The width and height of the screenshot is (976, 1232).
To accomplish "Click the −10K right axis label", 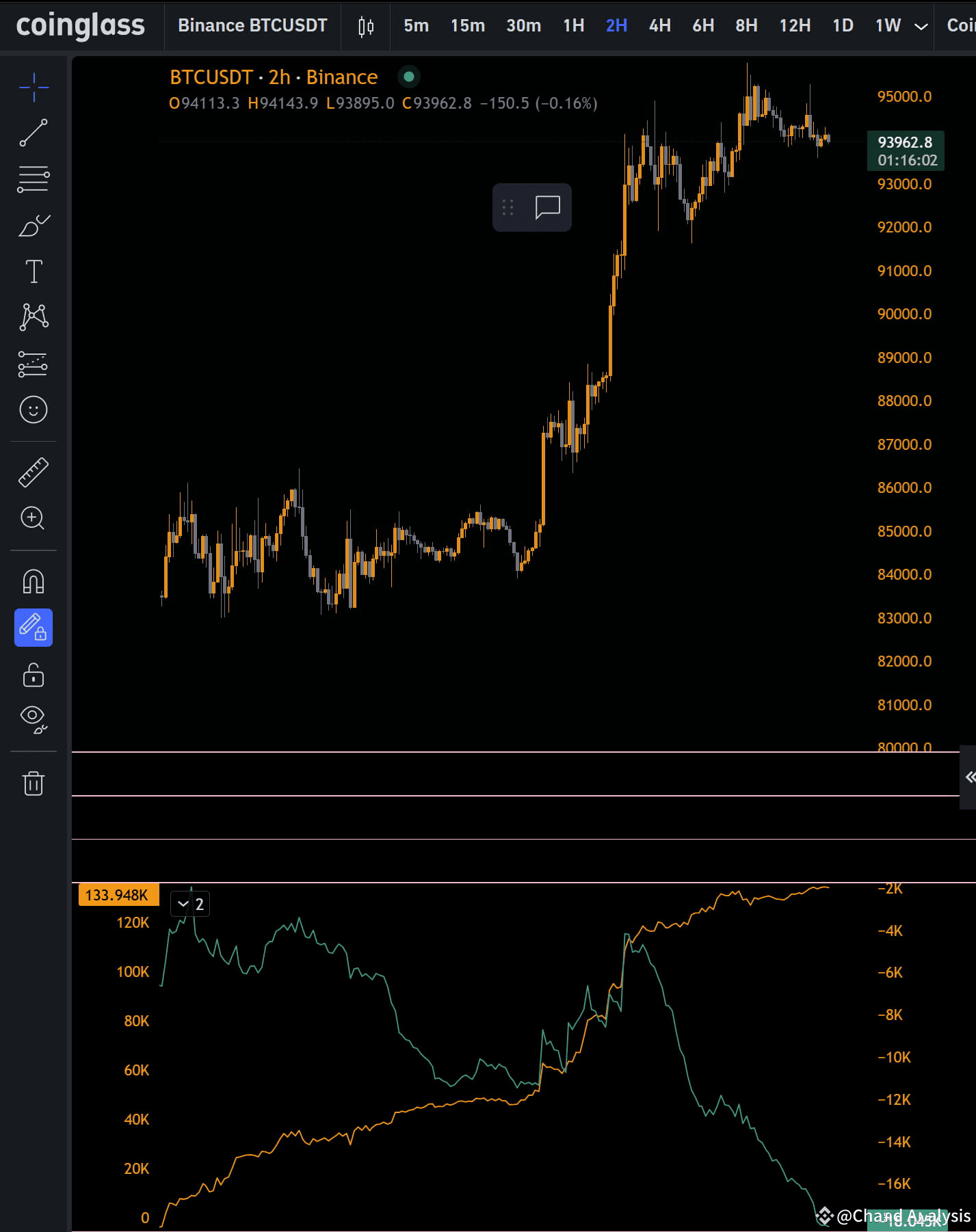I will coord(893,1057).
